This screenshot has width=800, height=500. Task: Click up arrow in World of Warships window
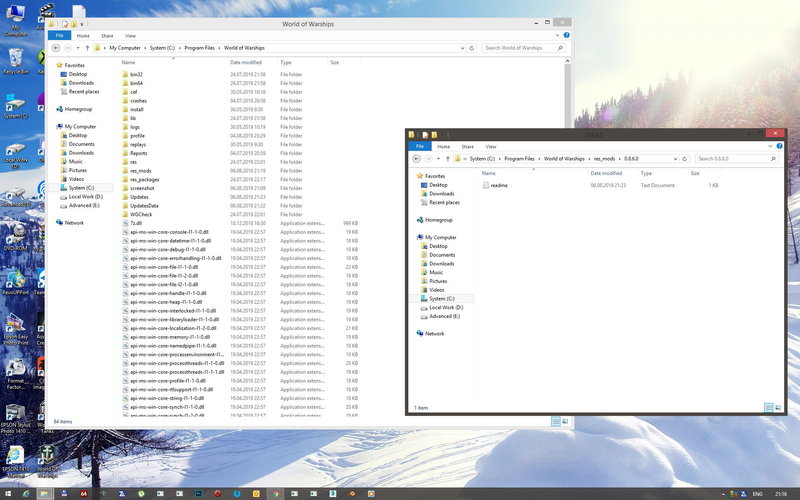click(x=87, y=48)
